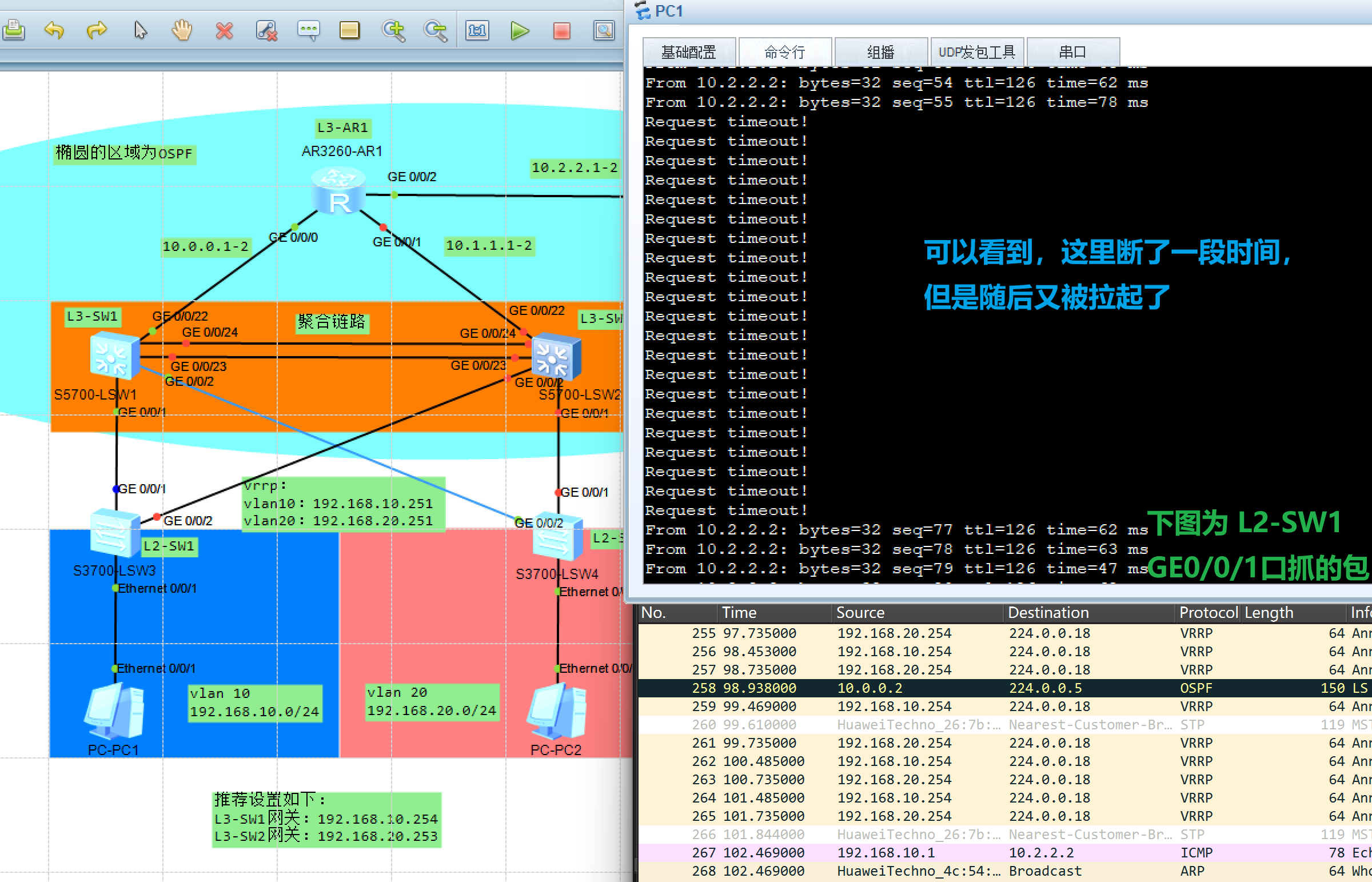Reset view with 1:1 icon
Screen dimensions: 1372x882
(477, 30)
